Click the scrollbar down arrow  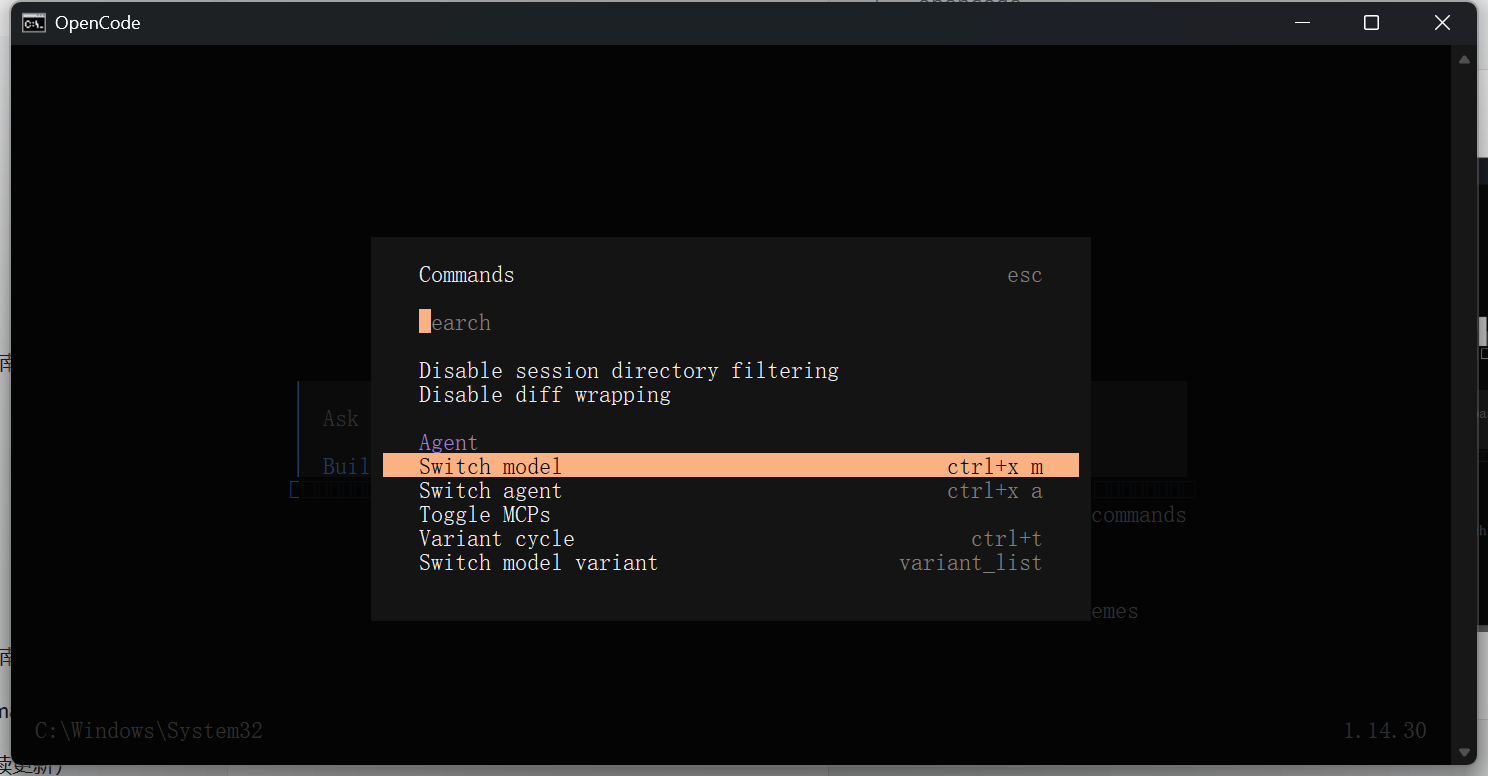click(1465, 752)
